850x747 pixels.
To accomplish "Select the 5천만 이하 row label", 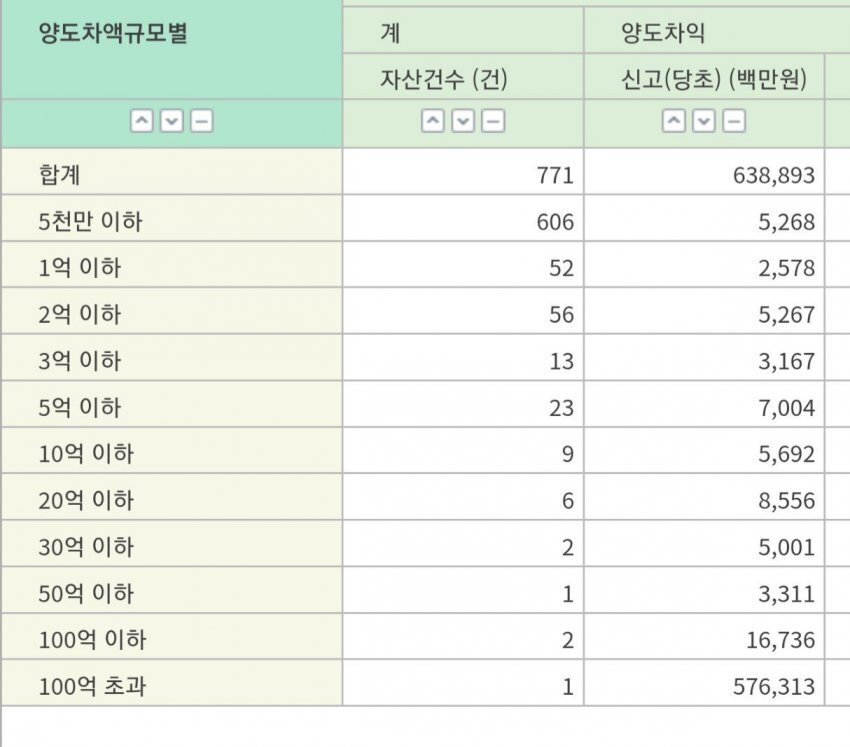I will (90, 222).
